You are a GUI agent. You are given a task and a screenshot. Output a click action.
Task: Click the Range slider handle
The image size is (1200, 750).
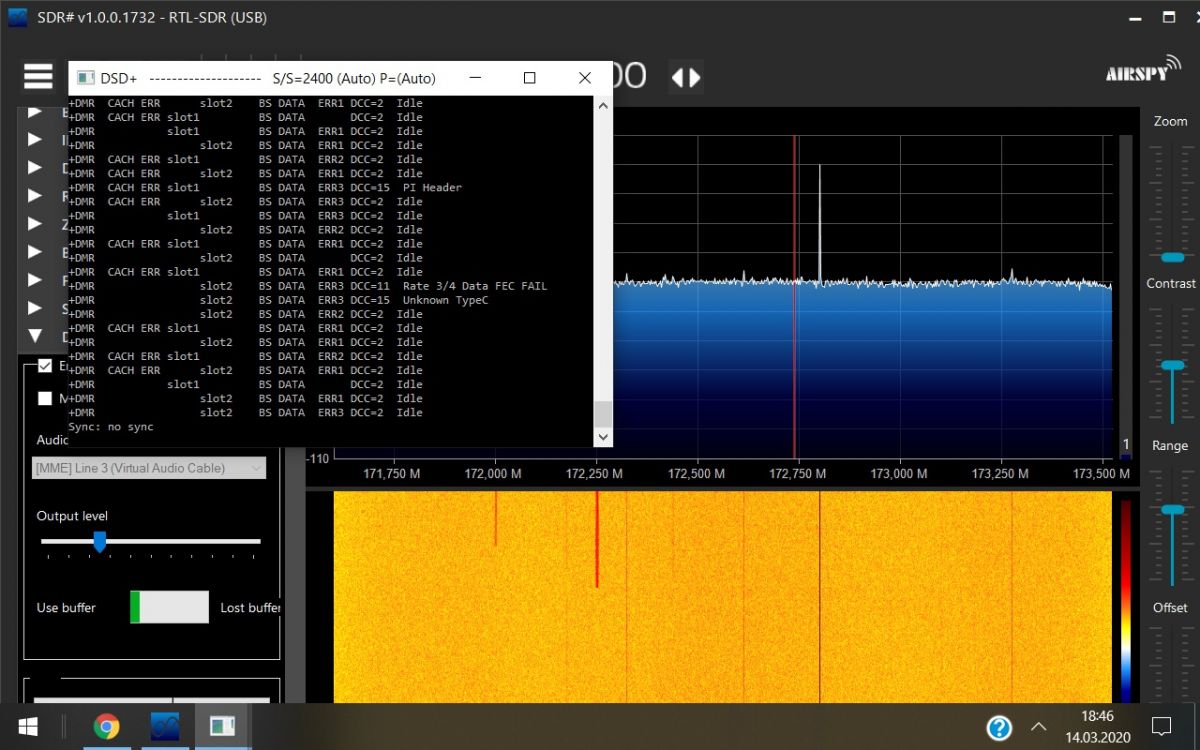(1172, 510)
